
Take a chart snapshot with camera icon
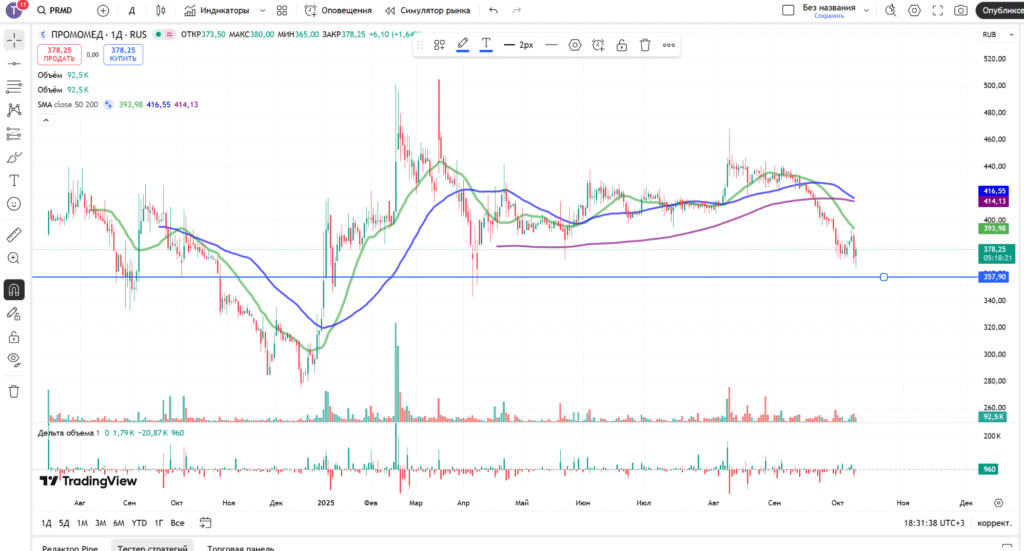(x=961, y=10)
